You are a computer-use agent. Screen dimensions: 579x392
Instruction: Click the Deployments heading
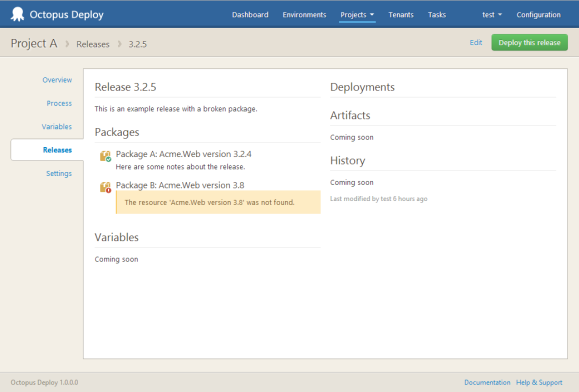tap(362, 87)
